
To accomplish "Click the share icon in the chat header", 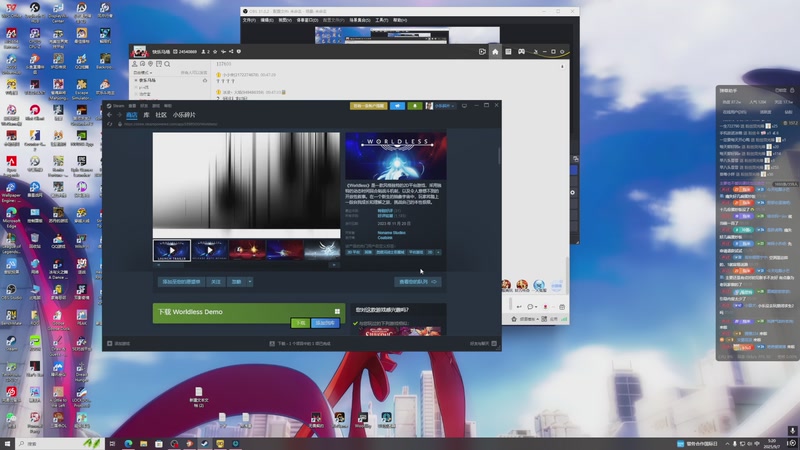I will (x=231, y=52).
